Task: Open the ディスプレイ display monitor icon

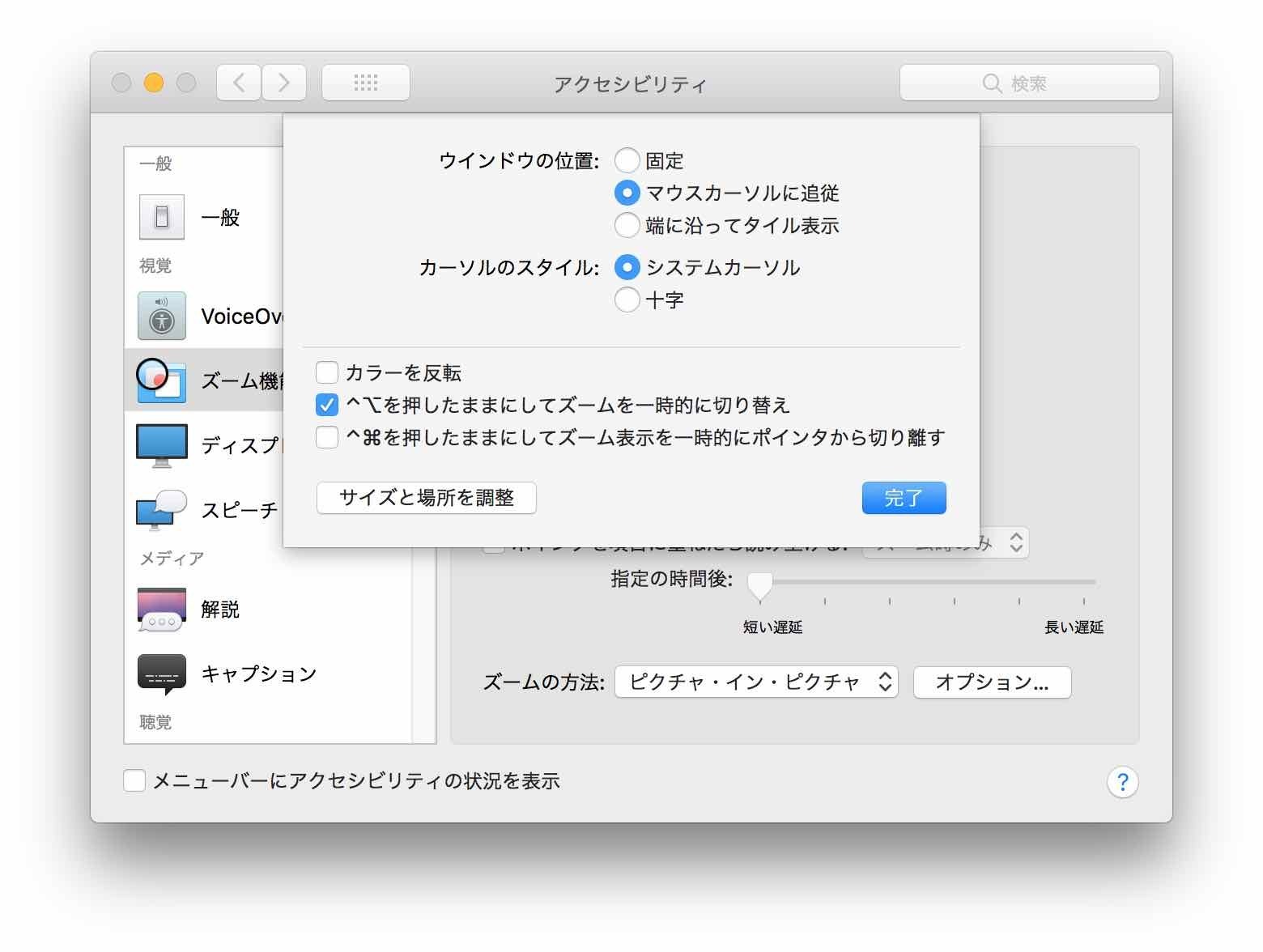Action: tap(162, 445)
